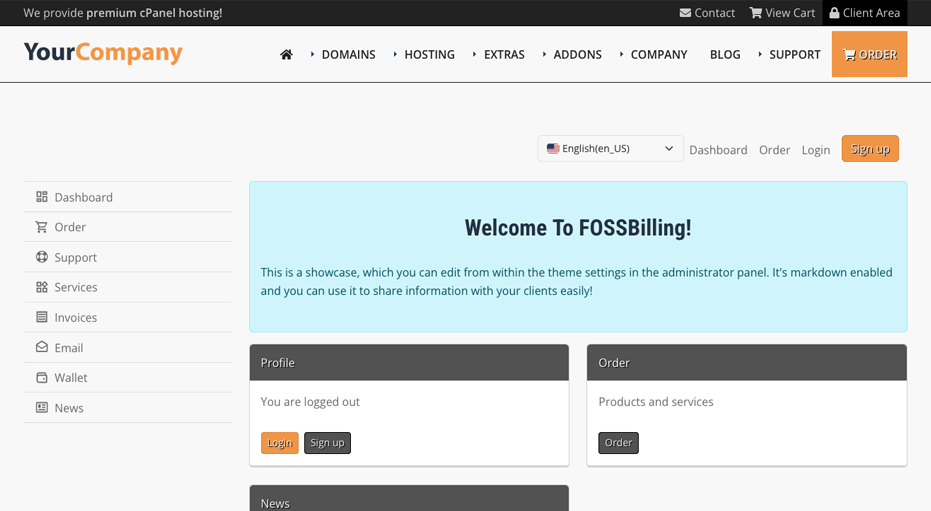The width and height of the screenshot is (931, 511).
Task: Click the US flag icon in language selector
Action: (x=553, y=148)
